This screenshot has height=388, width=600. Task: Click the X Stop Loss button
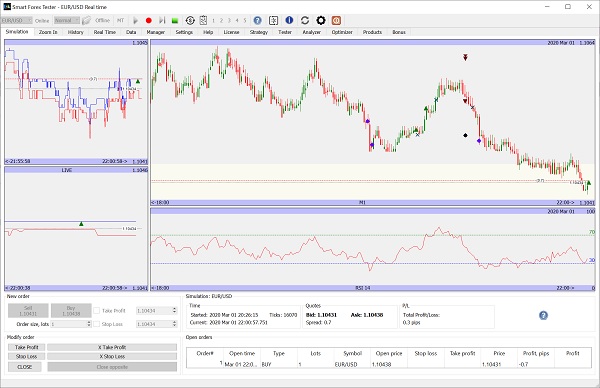(112, 356)
